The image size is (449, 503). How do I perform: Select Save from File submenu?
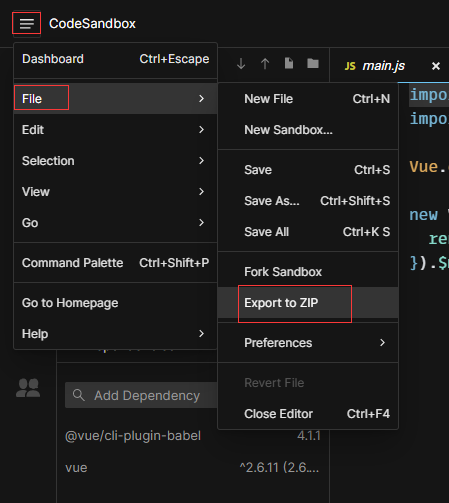[308, 170]
